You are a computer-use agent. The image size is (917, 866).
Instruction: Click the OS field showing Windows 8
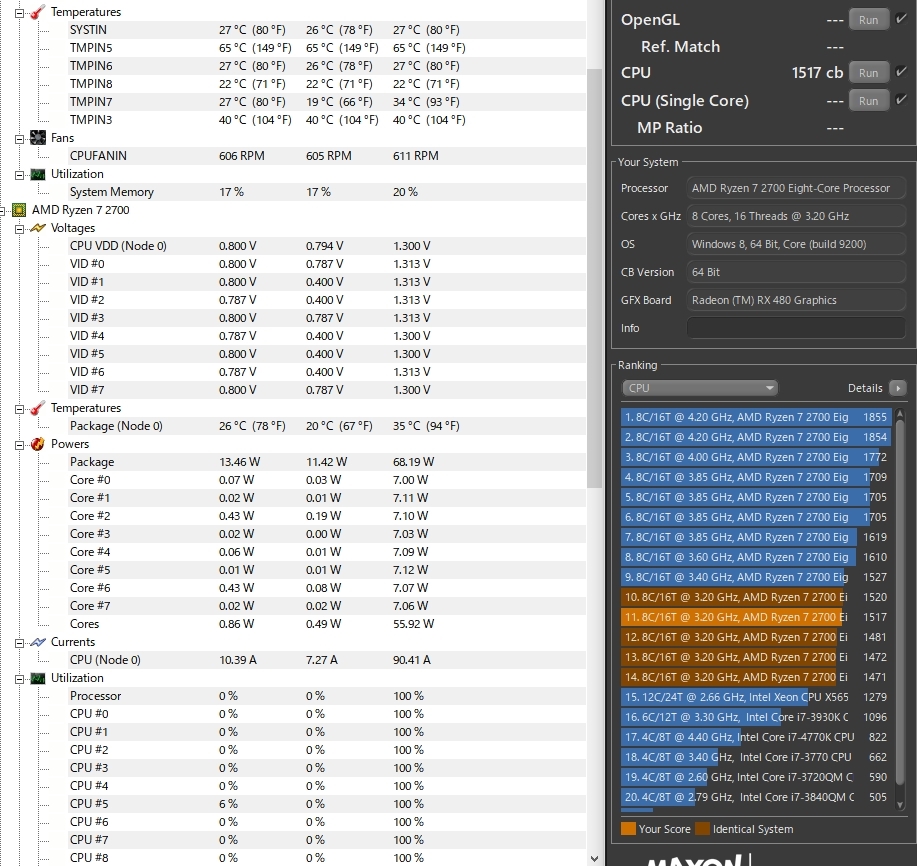click(796, 244)
